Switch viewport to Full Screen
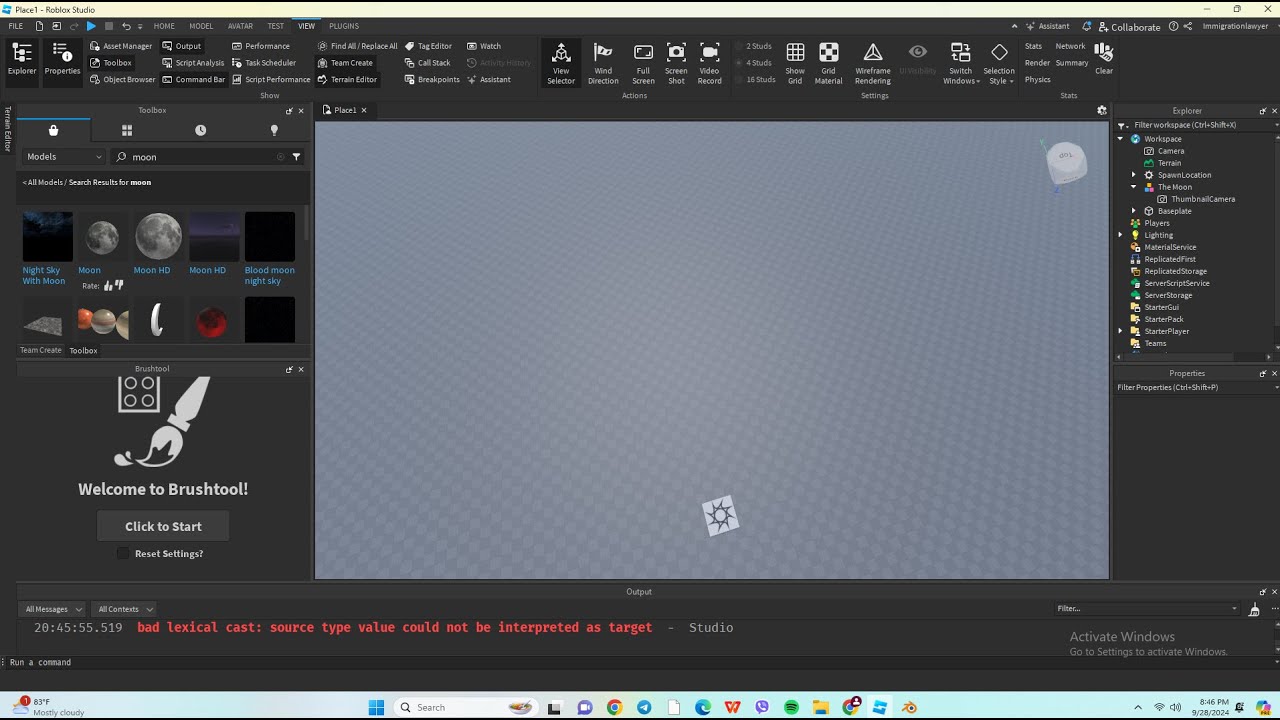Screen dimensions: 1280x720 [643, 64]
